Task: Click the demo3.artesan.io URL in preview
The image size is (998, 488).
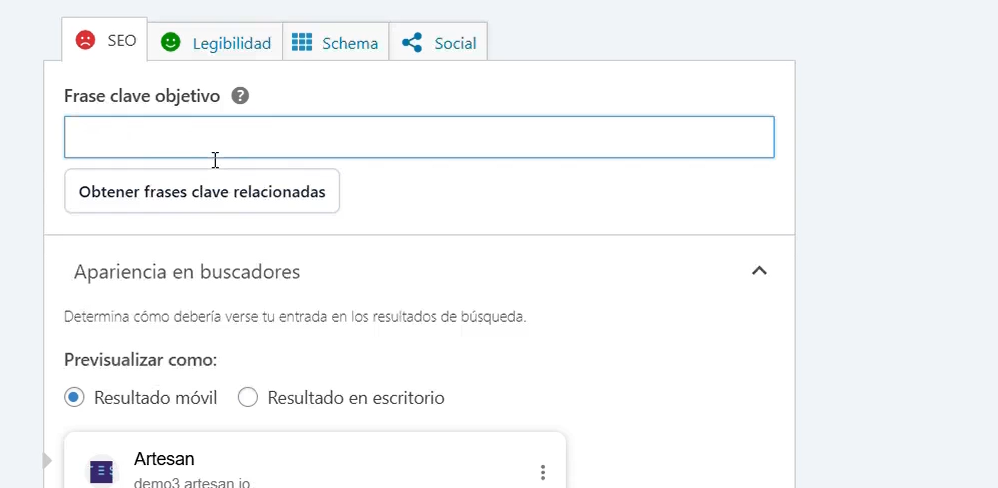Action: 192,482
